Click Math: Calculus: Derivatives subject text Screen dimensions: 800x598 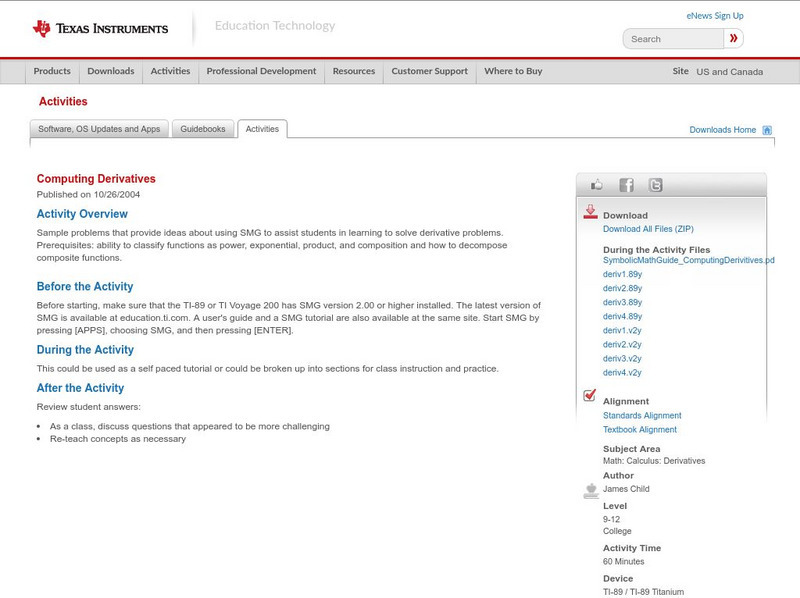tap(654, 461)
